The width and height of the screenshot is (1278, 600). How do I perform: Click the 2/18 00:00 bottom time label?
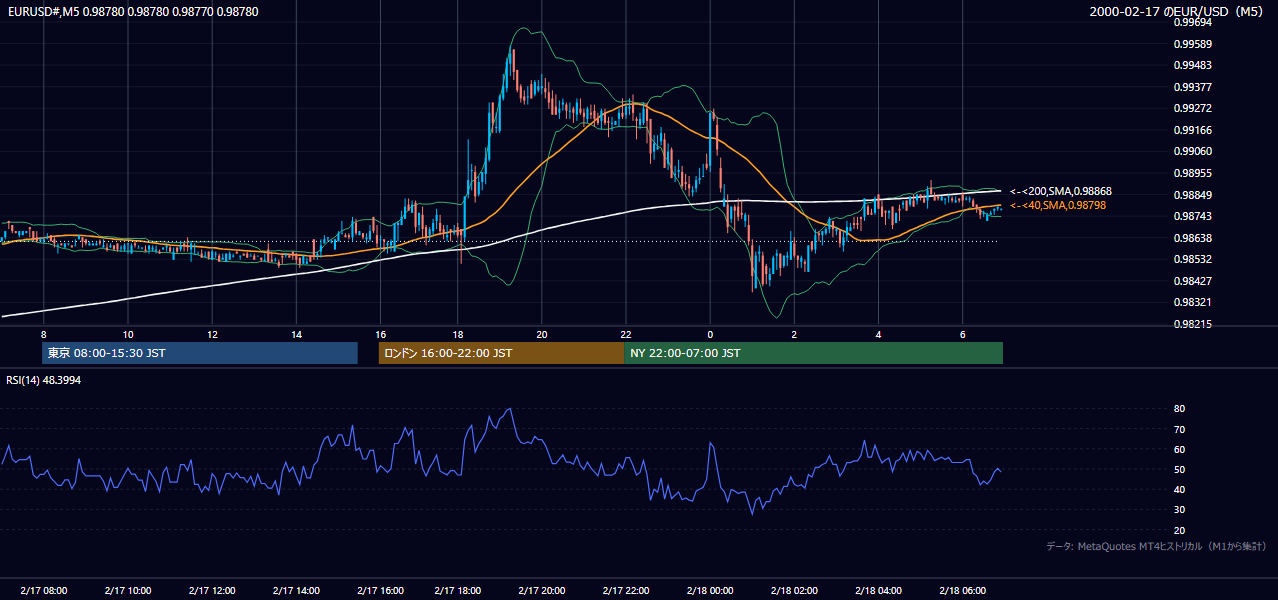[x=710, y=591]
